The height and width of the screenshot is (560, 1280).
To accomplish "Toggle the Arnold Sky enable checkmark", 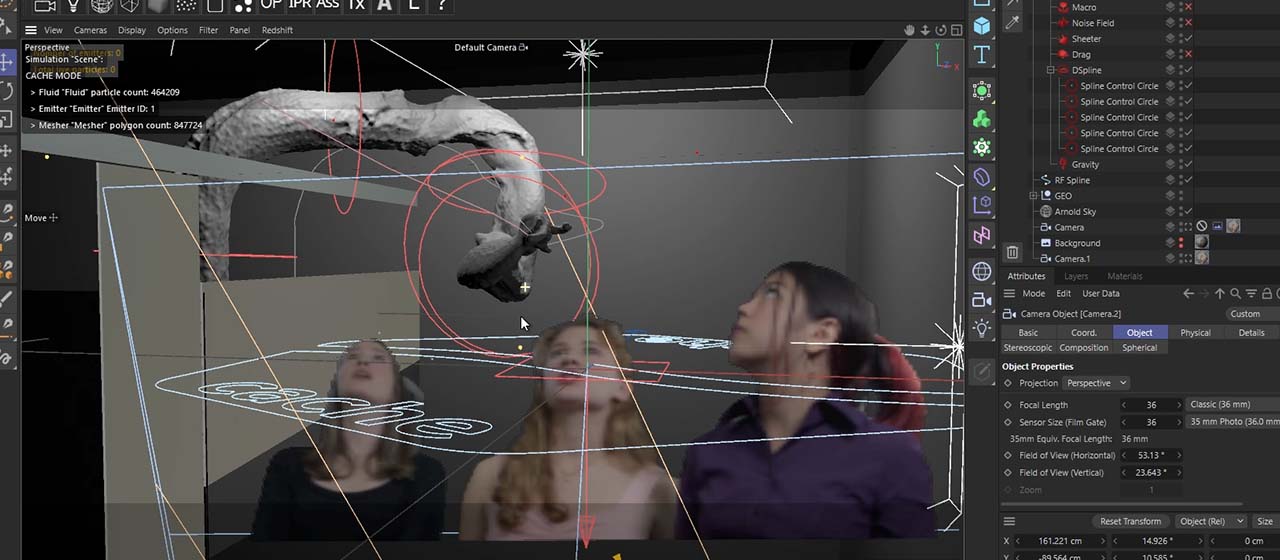I will tap(1188, 212).
